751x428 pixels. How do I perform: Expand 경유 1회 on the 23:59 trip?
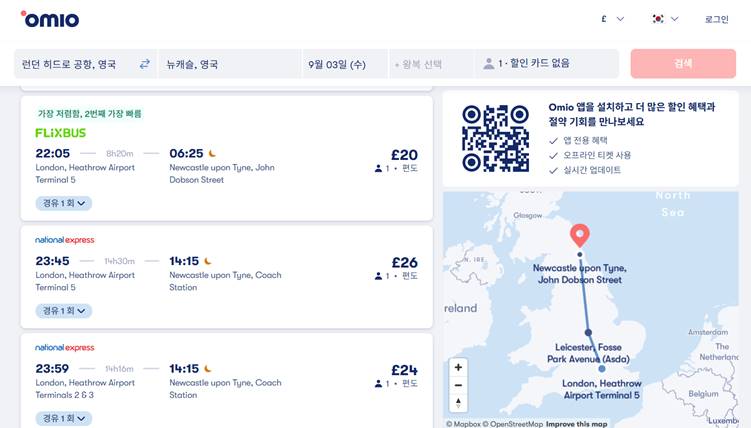tap(64, 418)
